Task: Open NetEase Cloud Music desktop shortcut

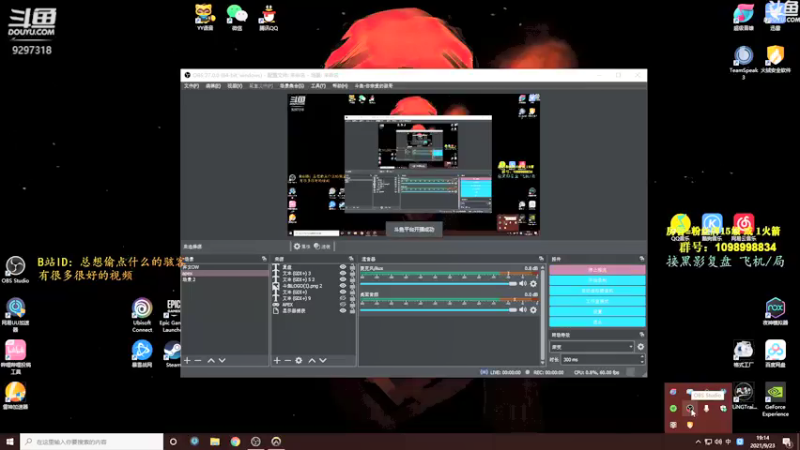Action: point(743,228)
